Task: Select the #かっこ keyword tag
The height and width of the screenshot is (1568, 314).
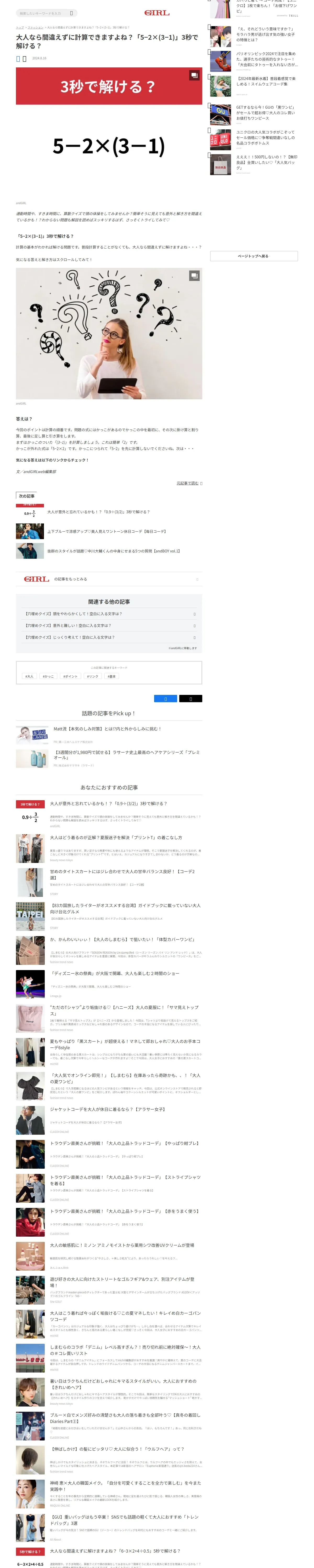Action: pos(48,676)
